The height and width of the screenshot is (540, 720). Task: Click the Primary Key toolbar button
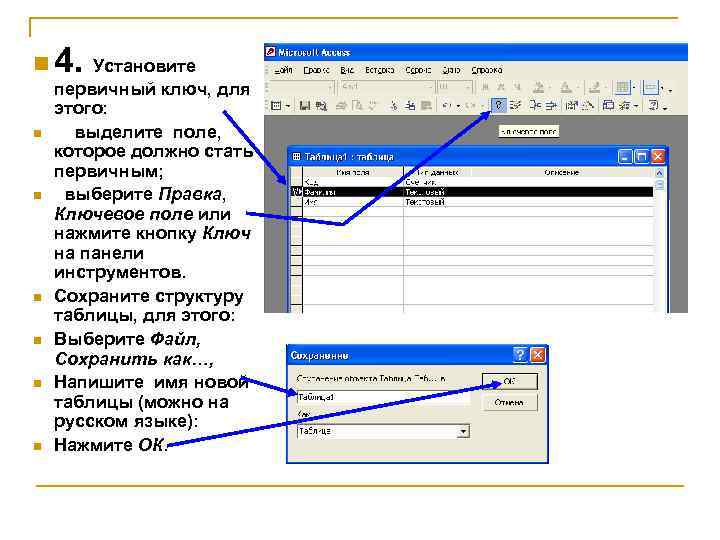498,106
